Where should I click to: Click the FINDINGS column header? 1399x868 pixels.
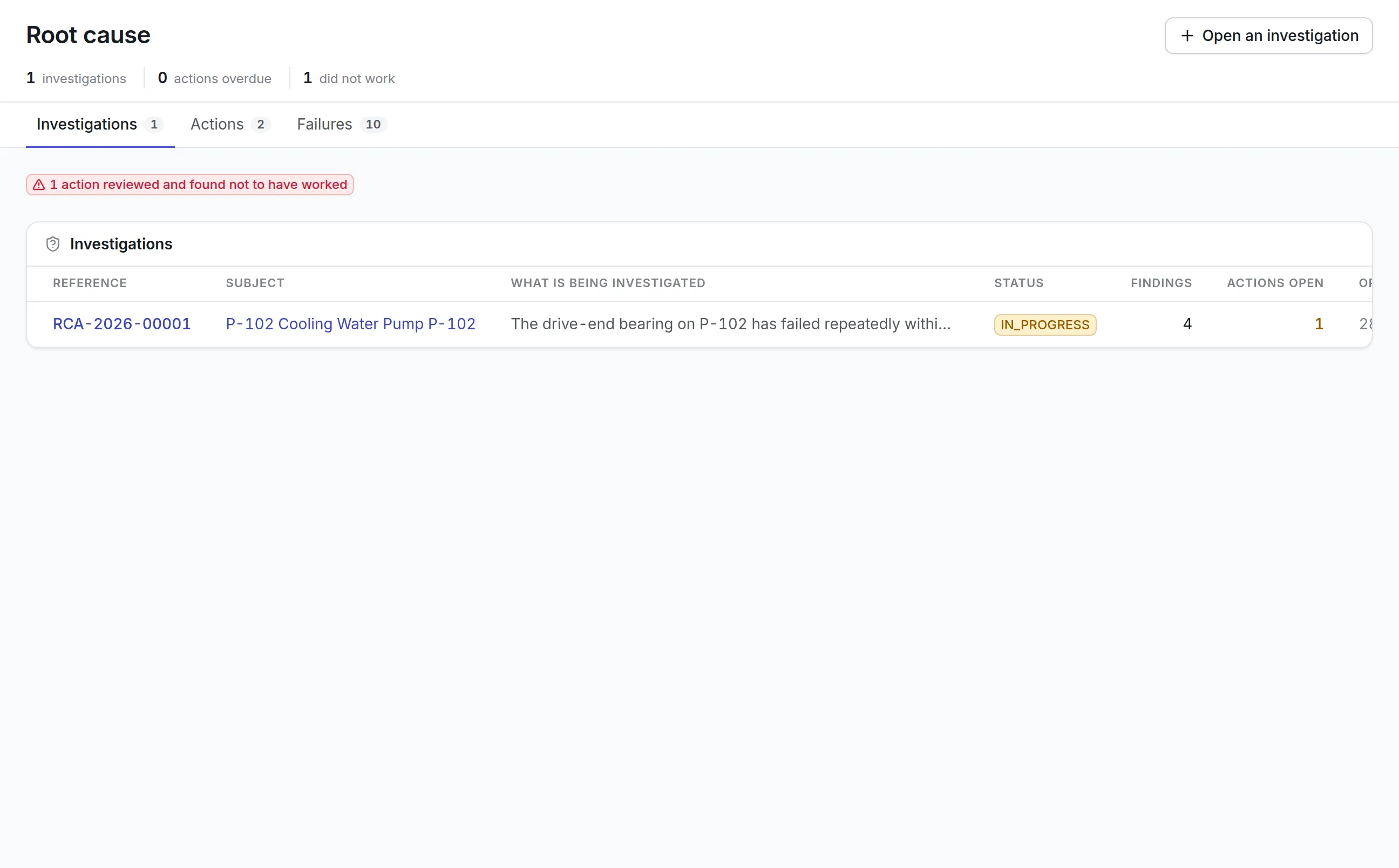[1161, 283]
